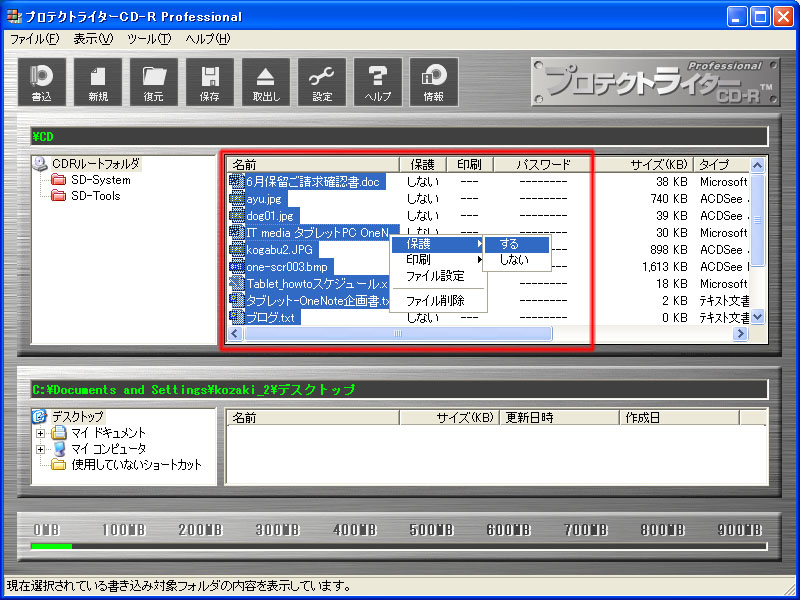This screenshot has width=800, height=600.
Task: Open the ツール(T) menu
Action: point(149,39)
